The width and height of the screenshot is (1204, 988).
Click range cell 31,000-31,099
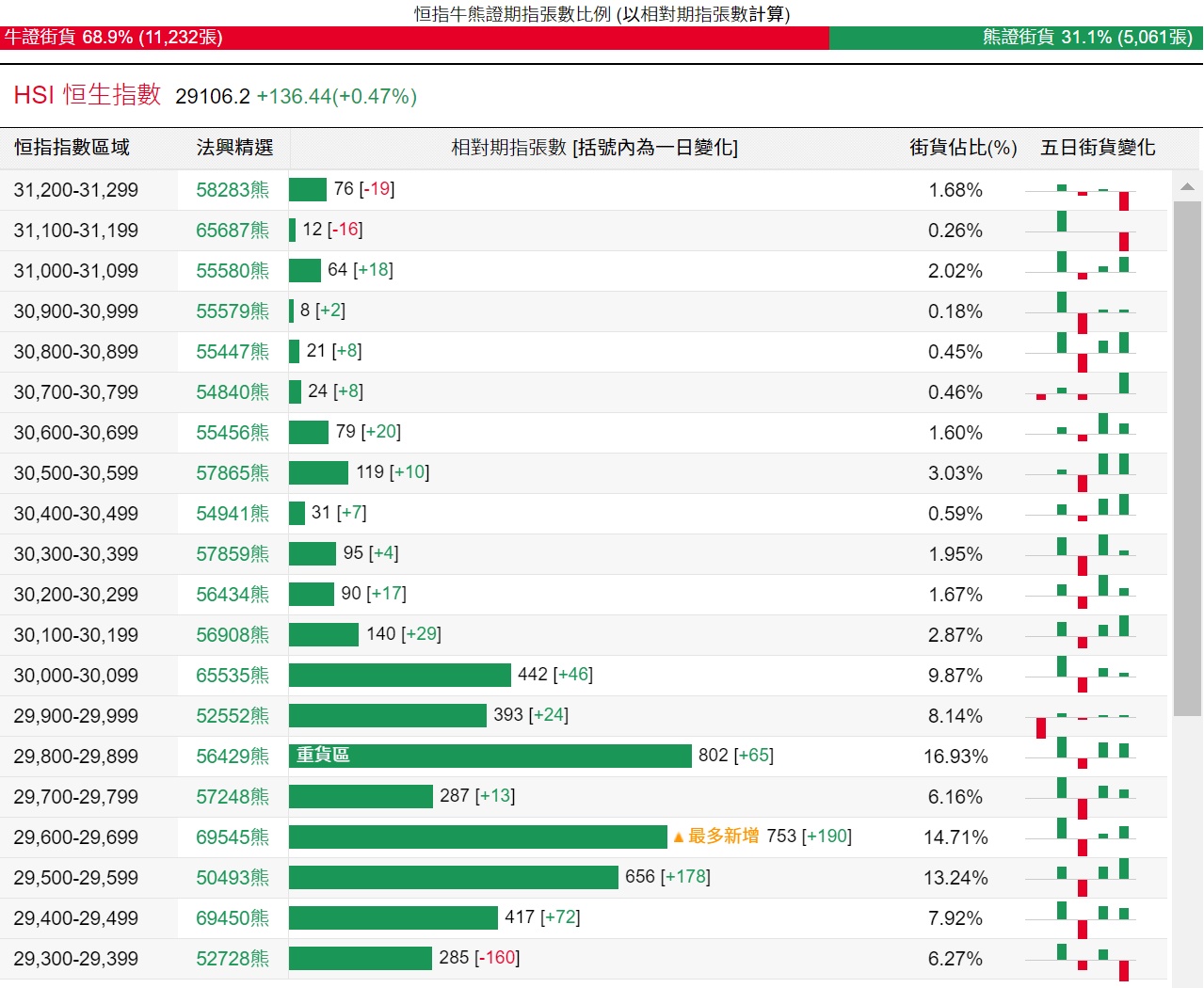(75, 271)
